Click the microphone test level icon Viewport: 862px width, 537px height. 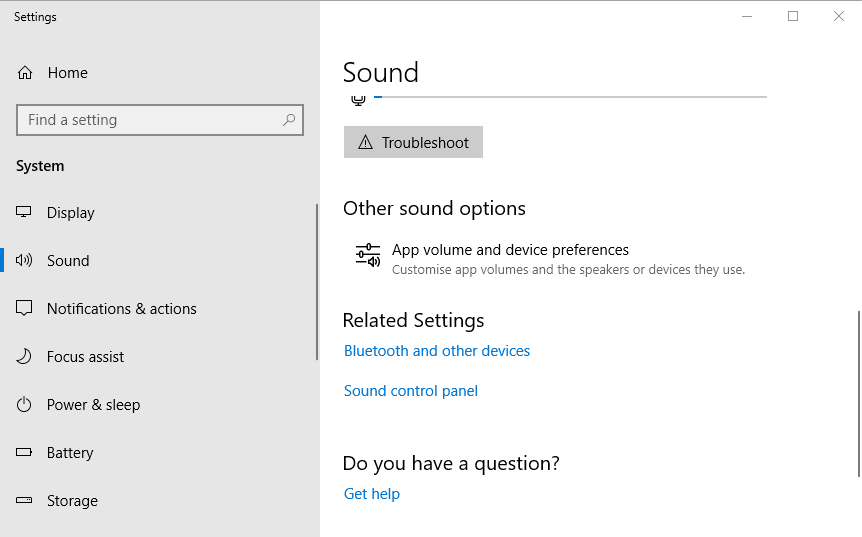(358, 98)
